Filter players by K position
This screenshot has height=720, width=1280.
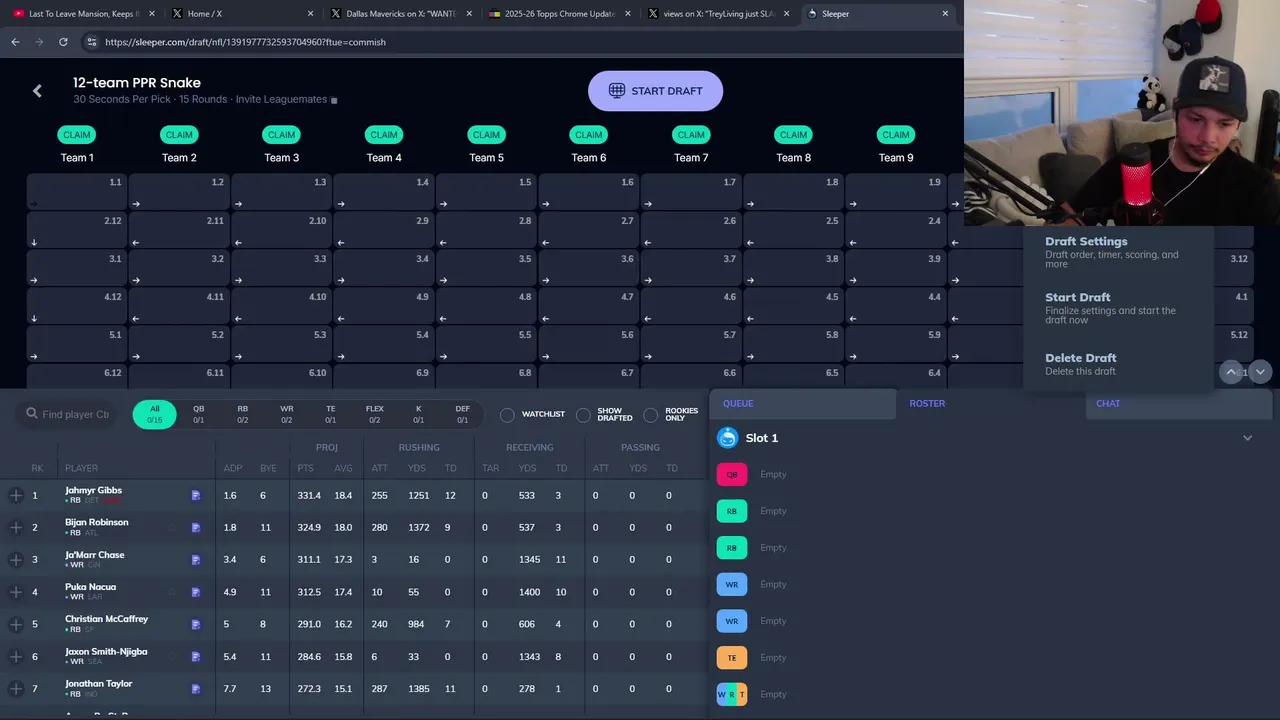click(419, 414)
